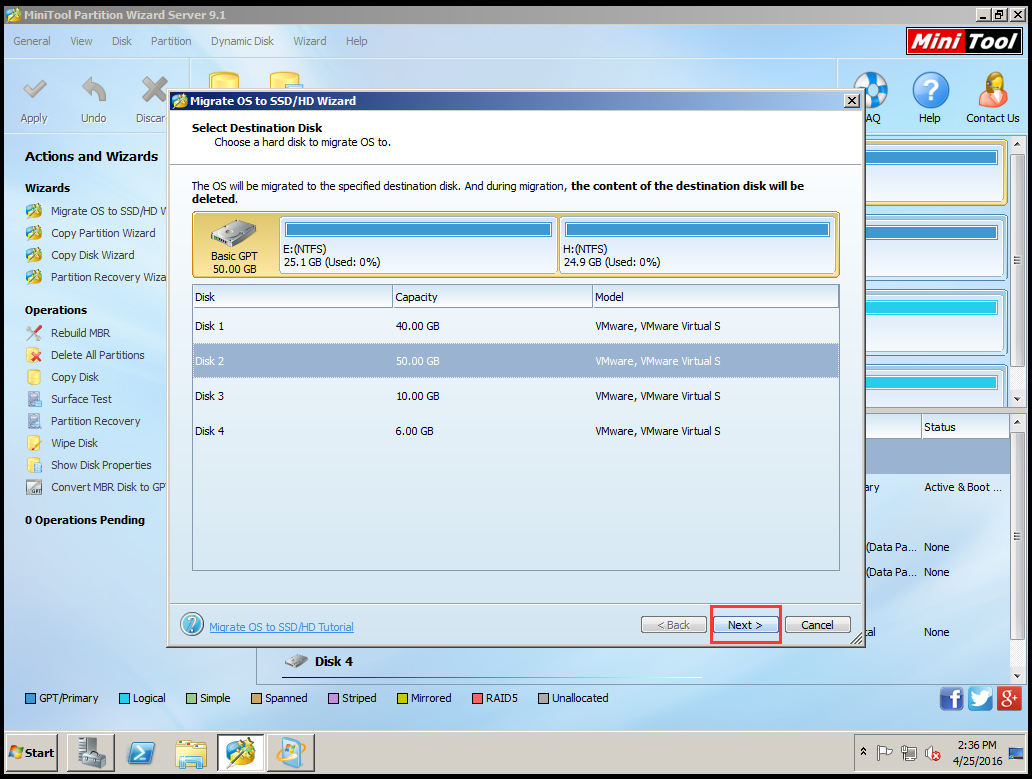Image resolution: width=1032 pixels, height=779 pixels.
Task: Launch Copy Partition Wizard from sidebar
Action: (91, 233)
